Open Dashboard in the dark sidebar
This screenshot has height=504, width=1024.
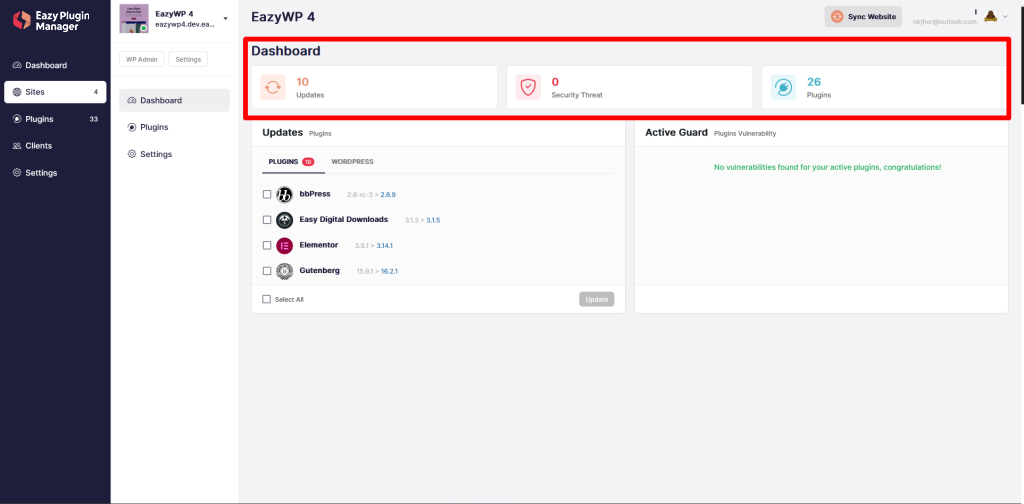pyautogui.click(x=55, y=65)
